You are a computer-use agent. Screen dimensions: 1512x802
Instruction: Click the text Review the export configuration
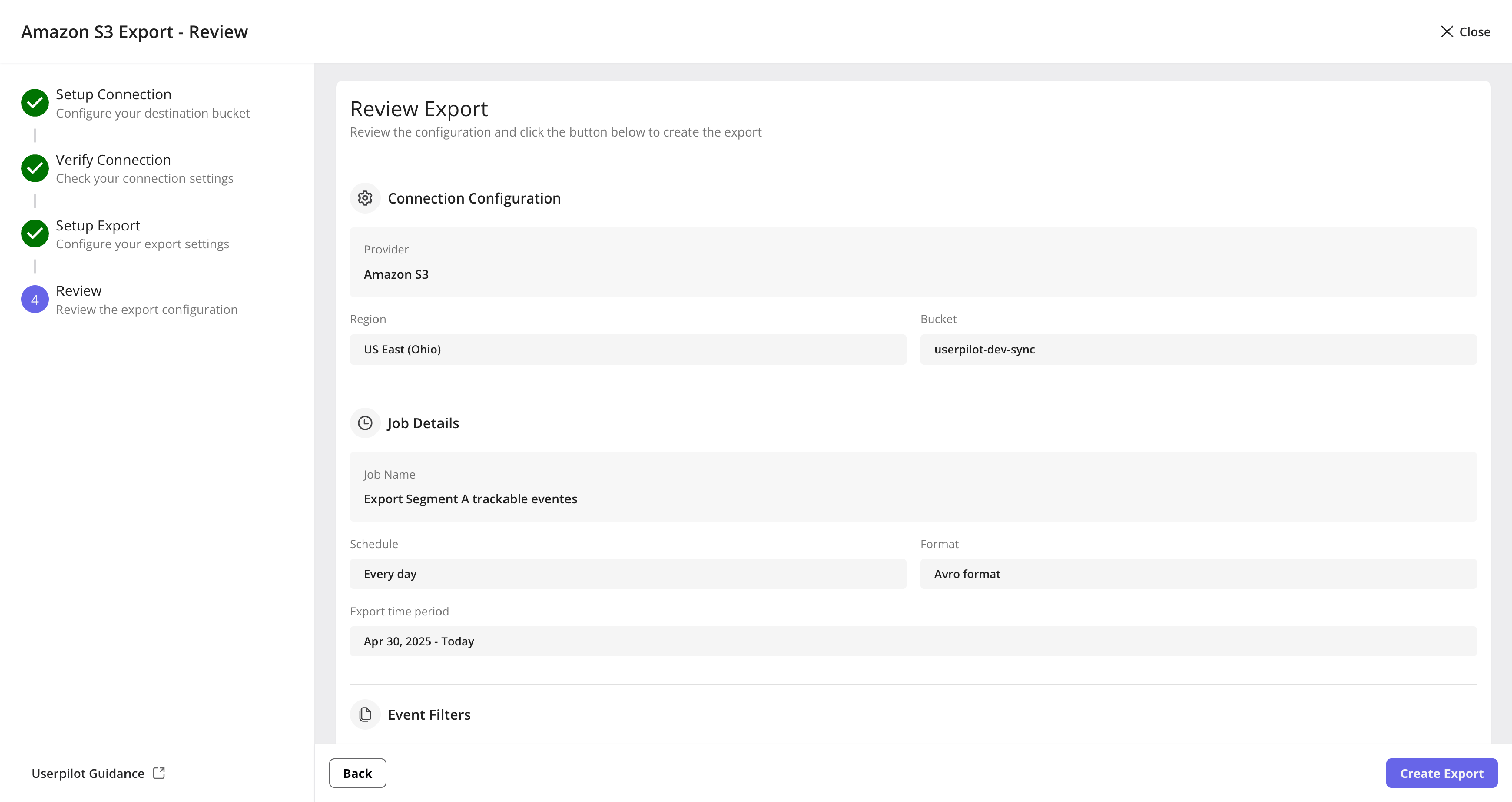tap(147, 310)
